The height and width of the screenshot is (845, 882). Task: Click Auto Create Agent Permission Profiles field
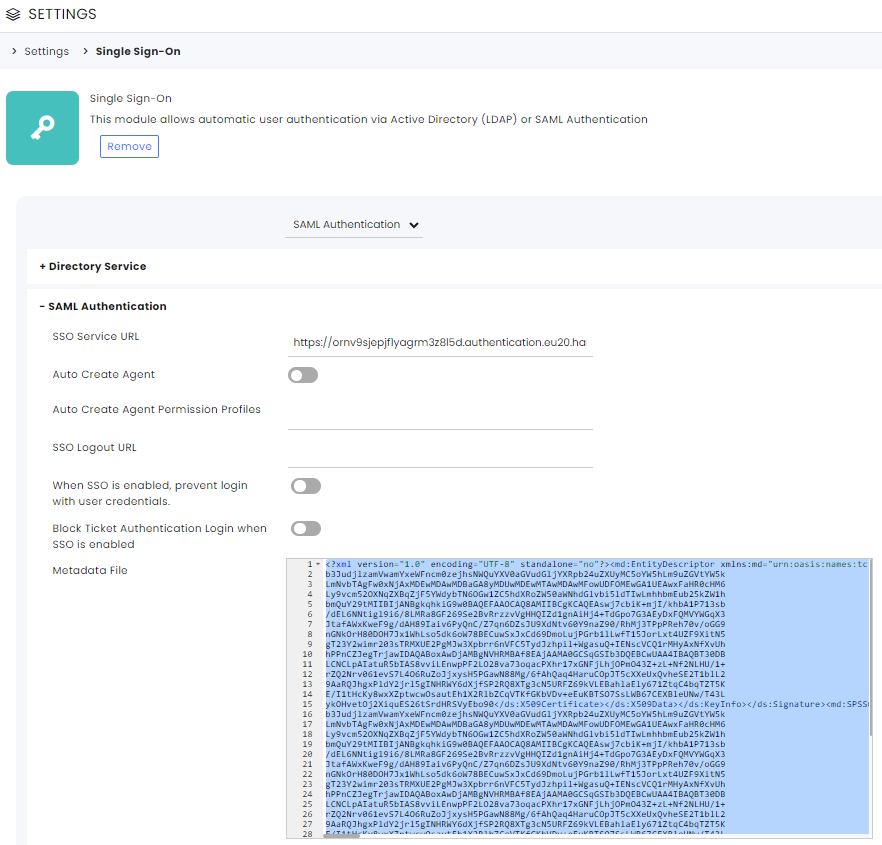tap(440, 415)
